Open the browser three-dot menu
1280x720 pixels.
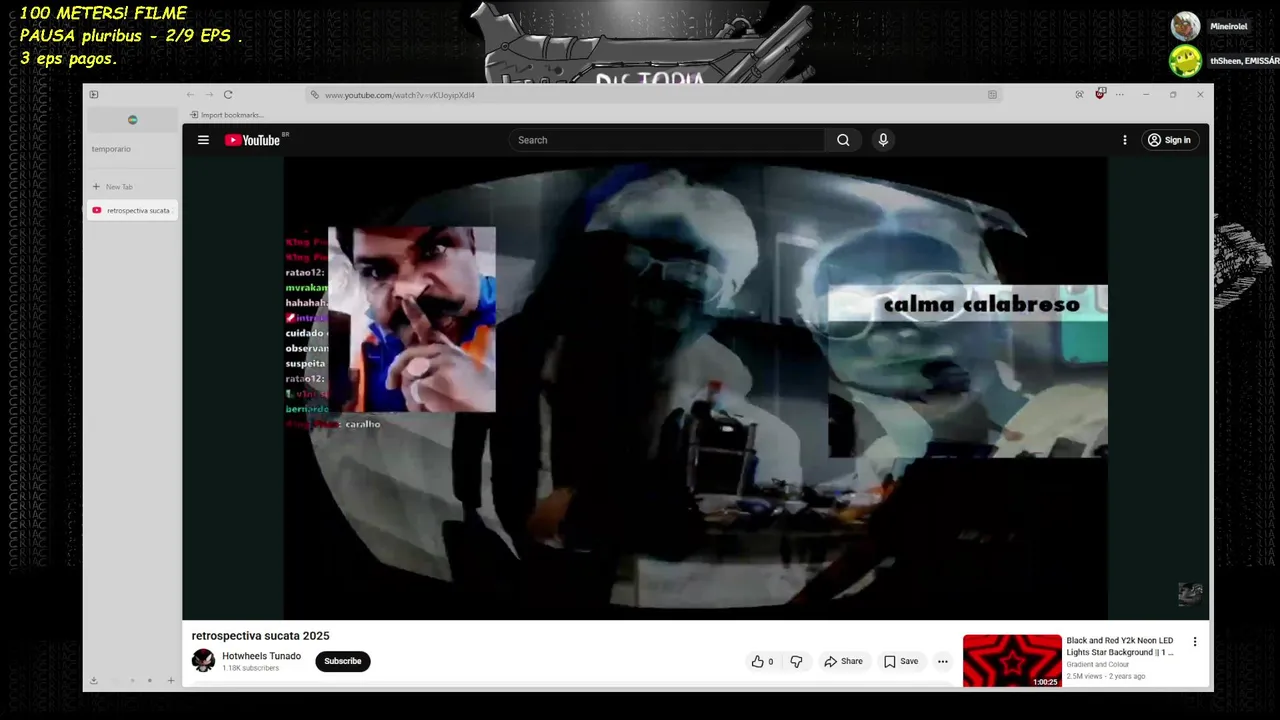(1119, 95)
